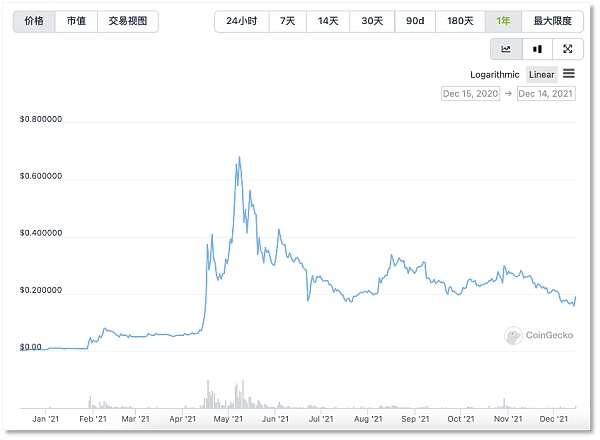Open the Dec 14, 2021 end date field
Viewport: 600px width, 440px height.
pyautogui.click(x=547, y=94)
